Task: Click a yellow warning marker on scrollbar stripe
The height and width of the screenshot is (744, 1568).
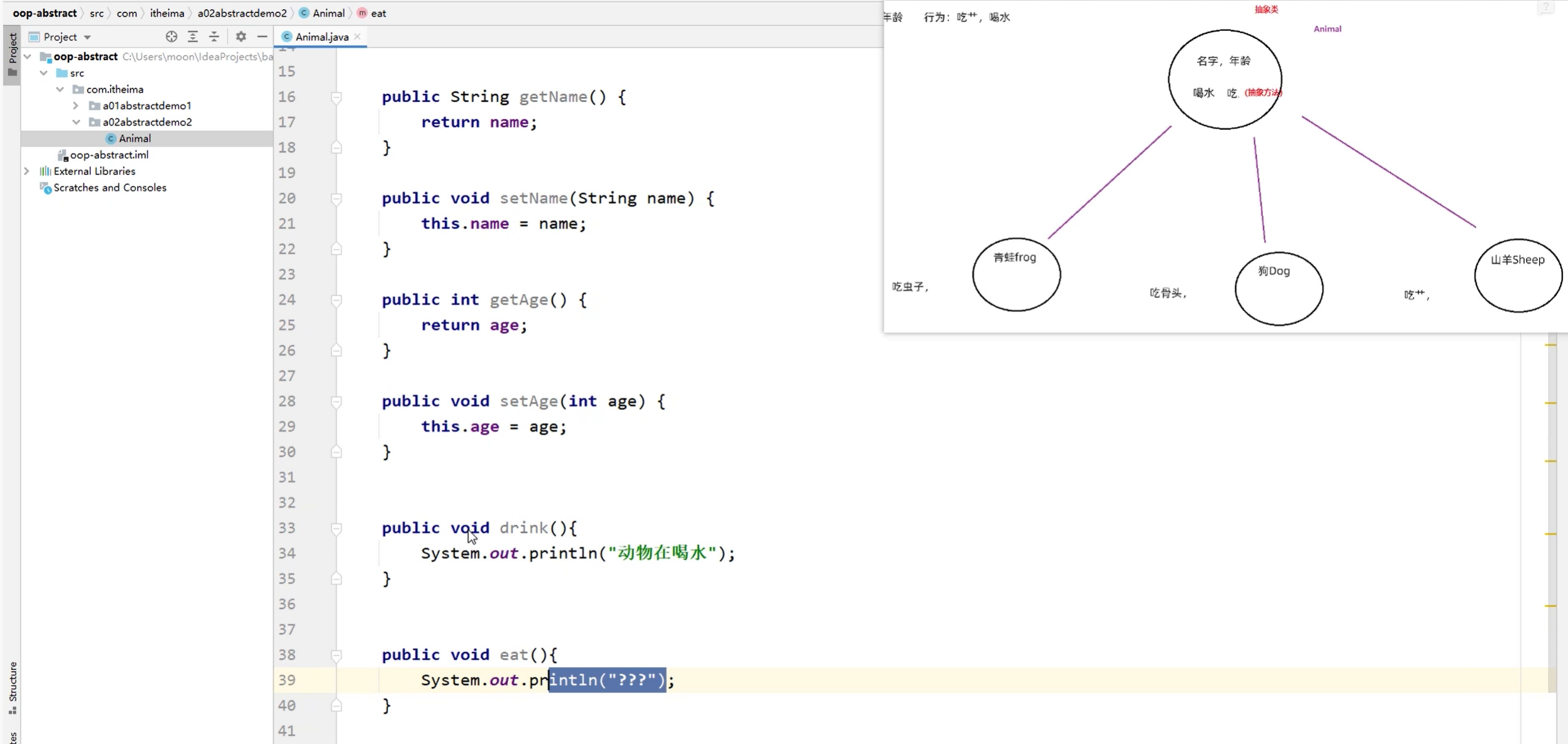Action: click(x=1551, y=403)
